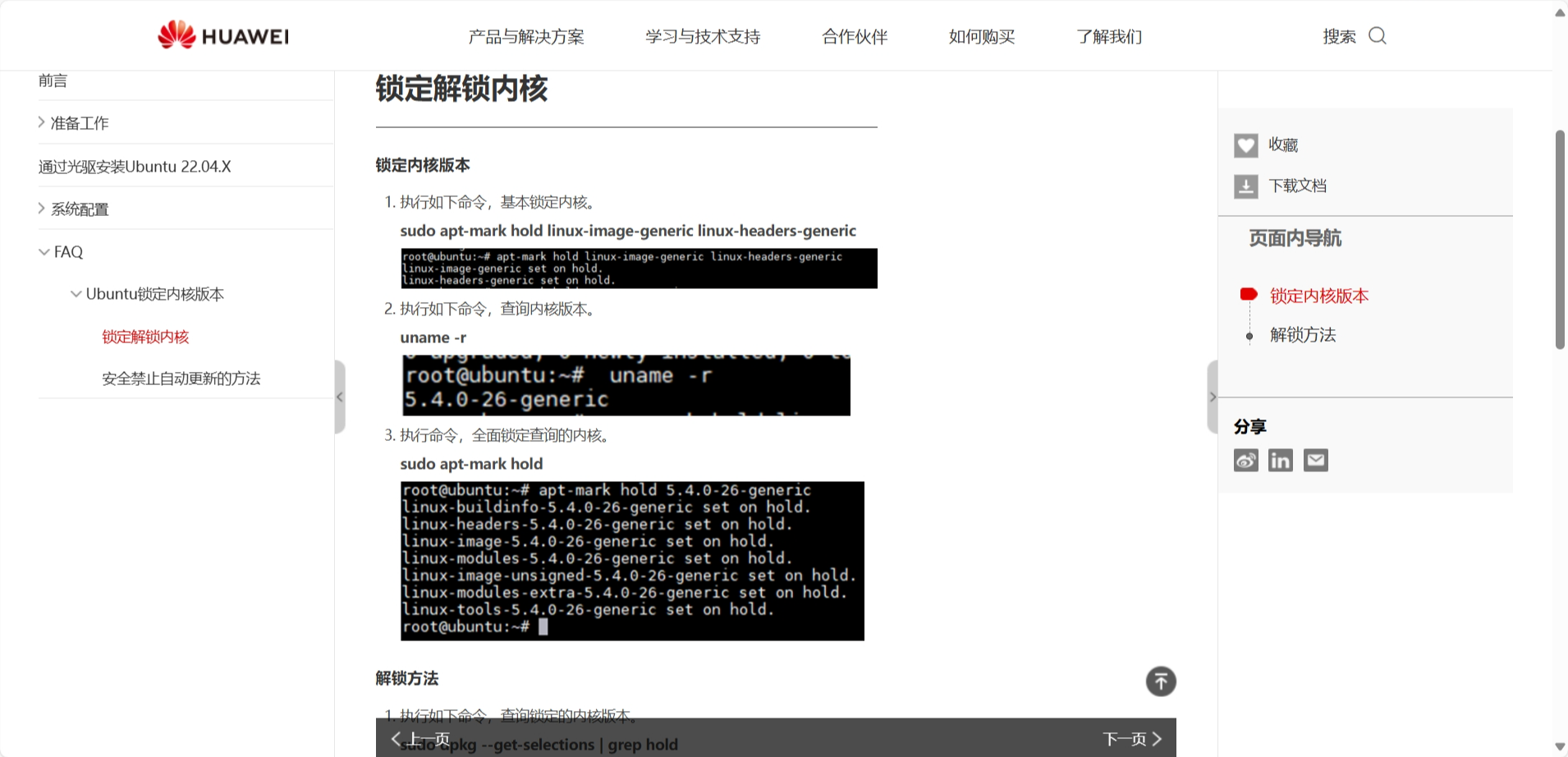Click the Huawei logo

pos(223,35)
